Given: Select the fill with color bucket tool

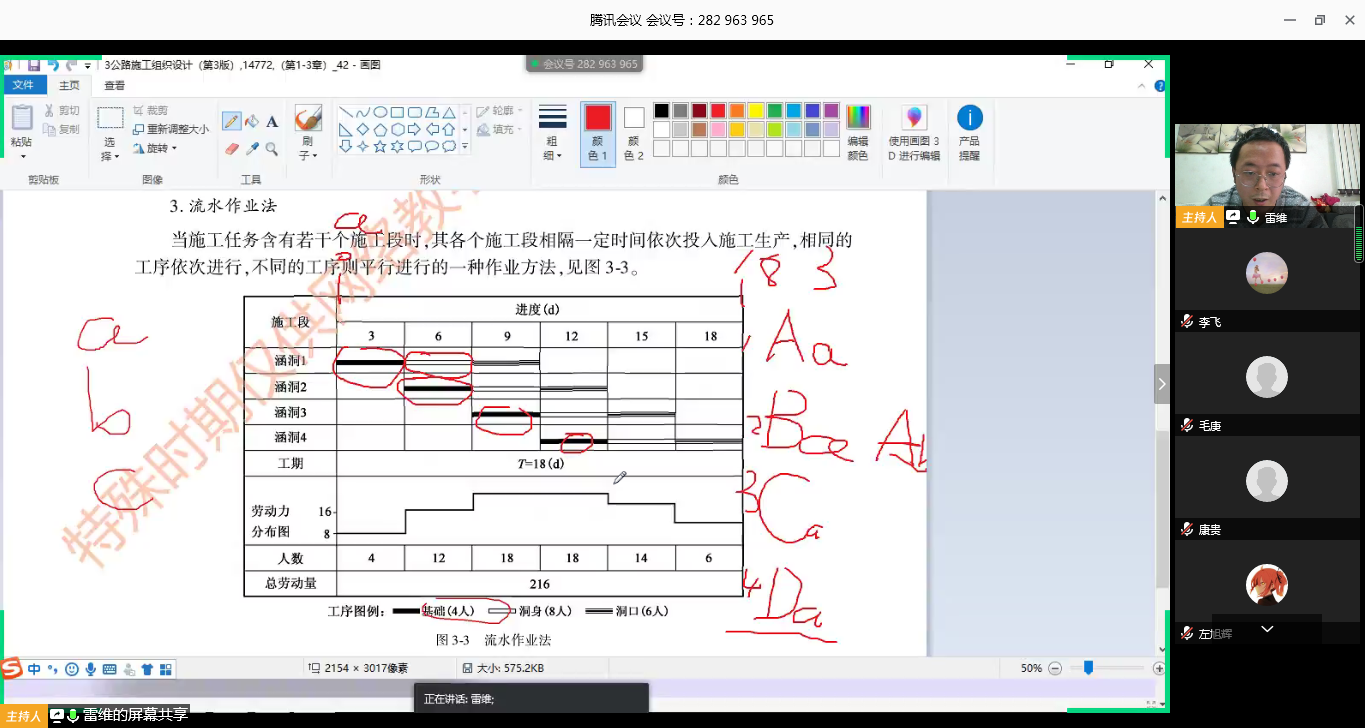Looking at the screenshot, I should (252, 118).
